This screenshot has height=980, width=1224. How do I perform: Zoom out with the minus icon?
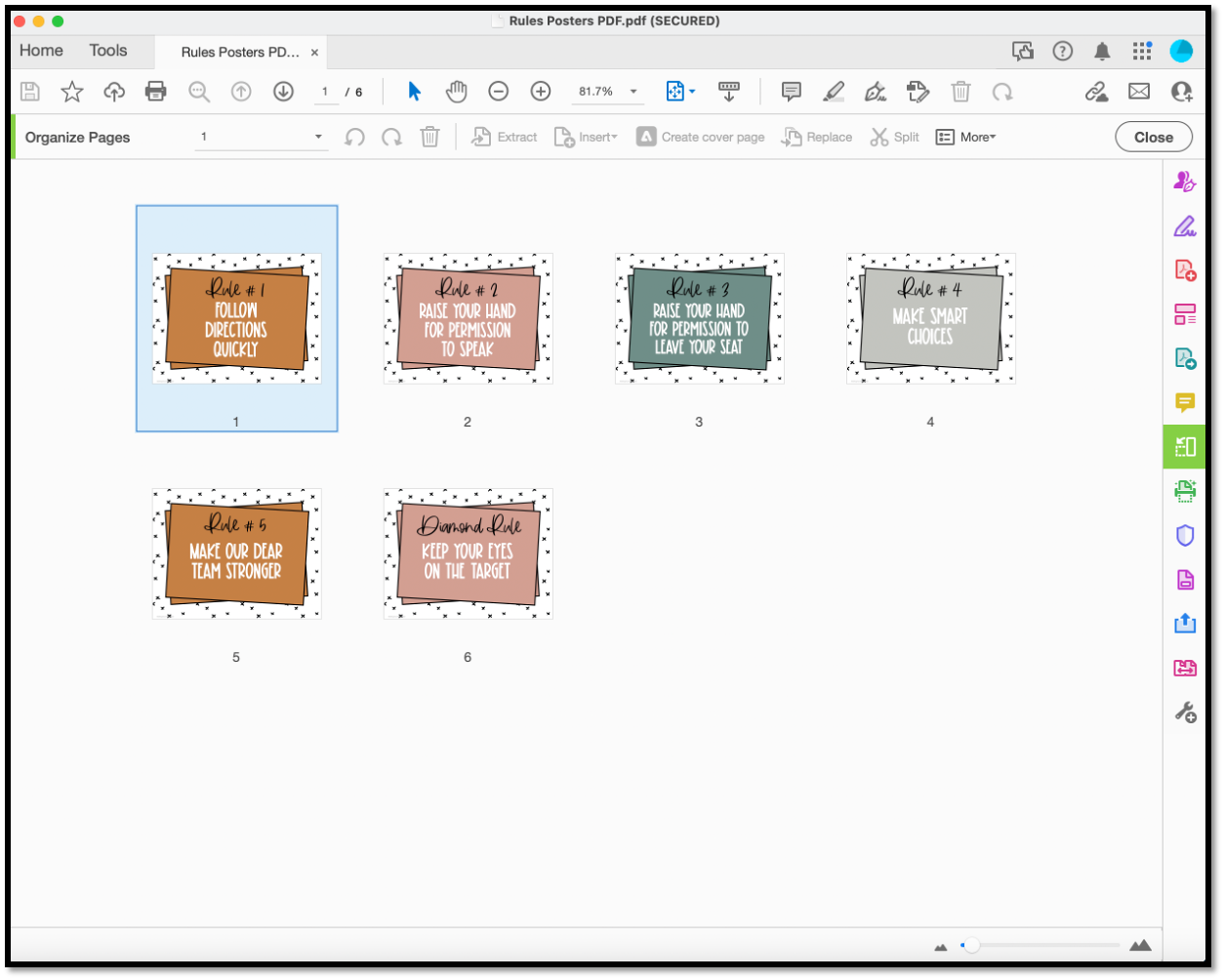(x=498, y=92)
